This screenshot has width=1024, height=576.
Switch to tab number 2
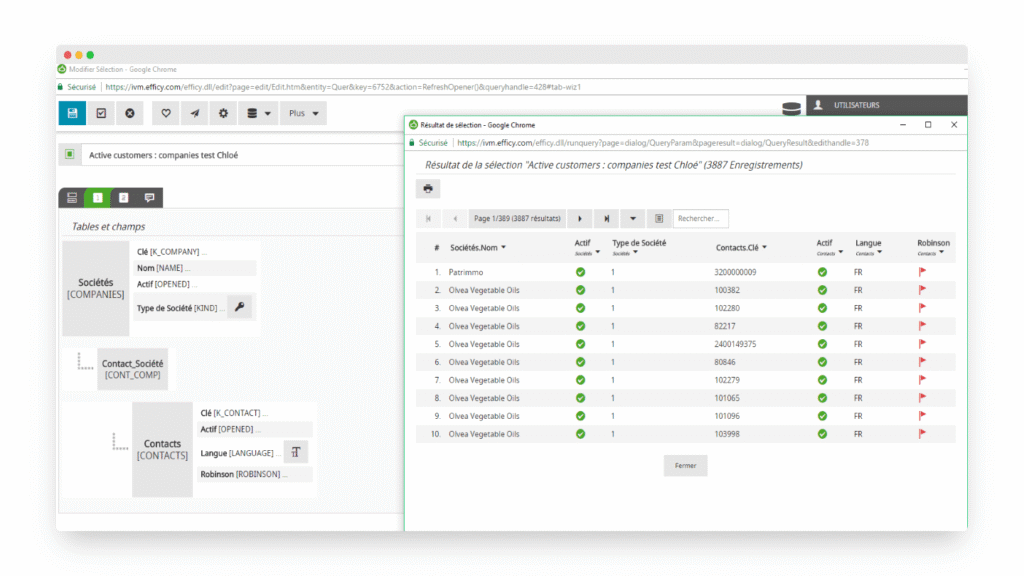click(123, 198)
